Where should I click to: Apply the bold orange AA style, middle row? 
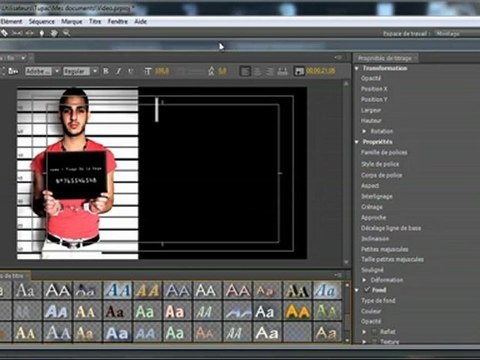pos(297,312)
